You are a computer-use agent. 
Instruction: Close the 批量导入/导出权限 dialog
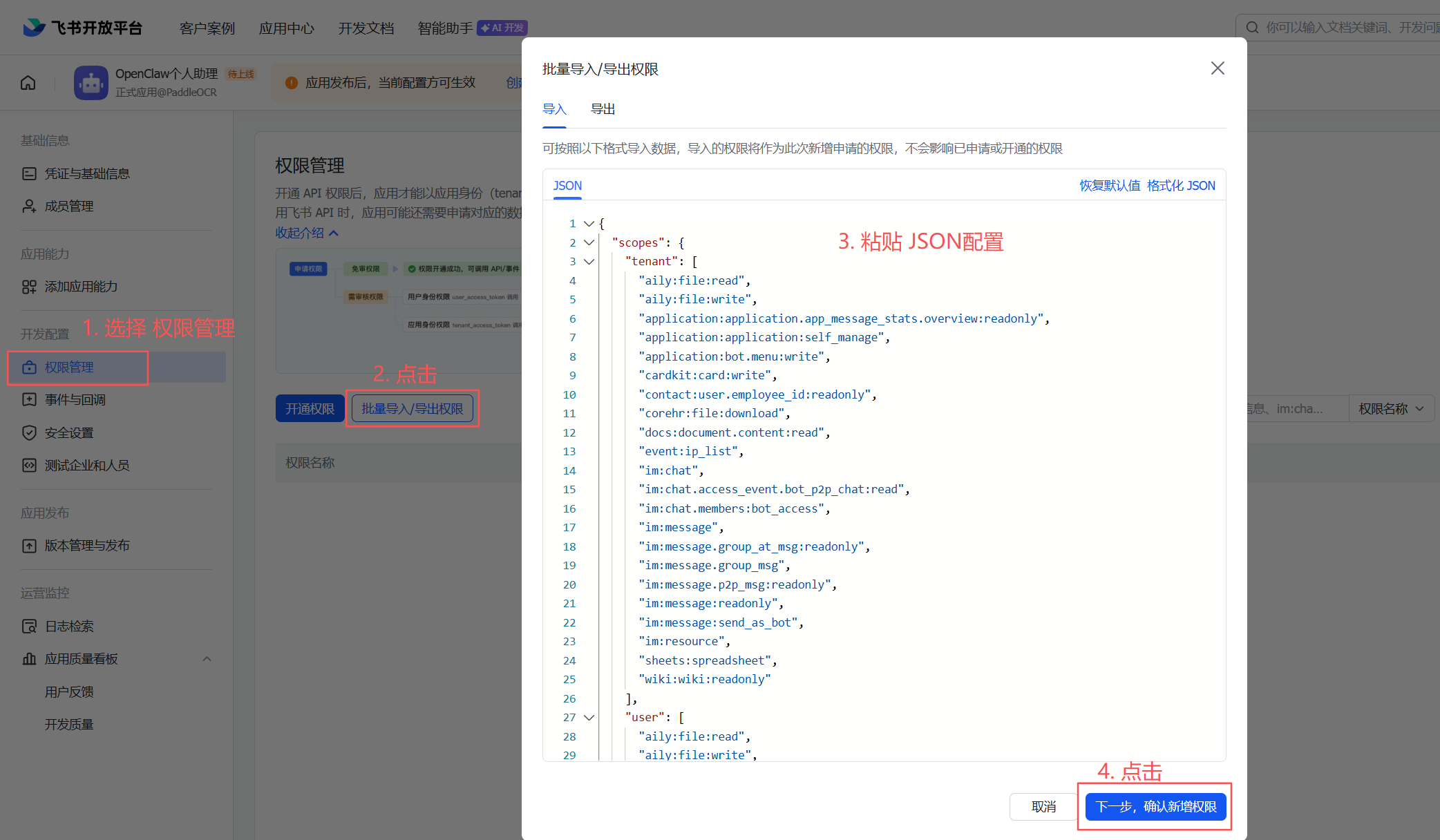point(1218,68)
